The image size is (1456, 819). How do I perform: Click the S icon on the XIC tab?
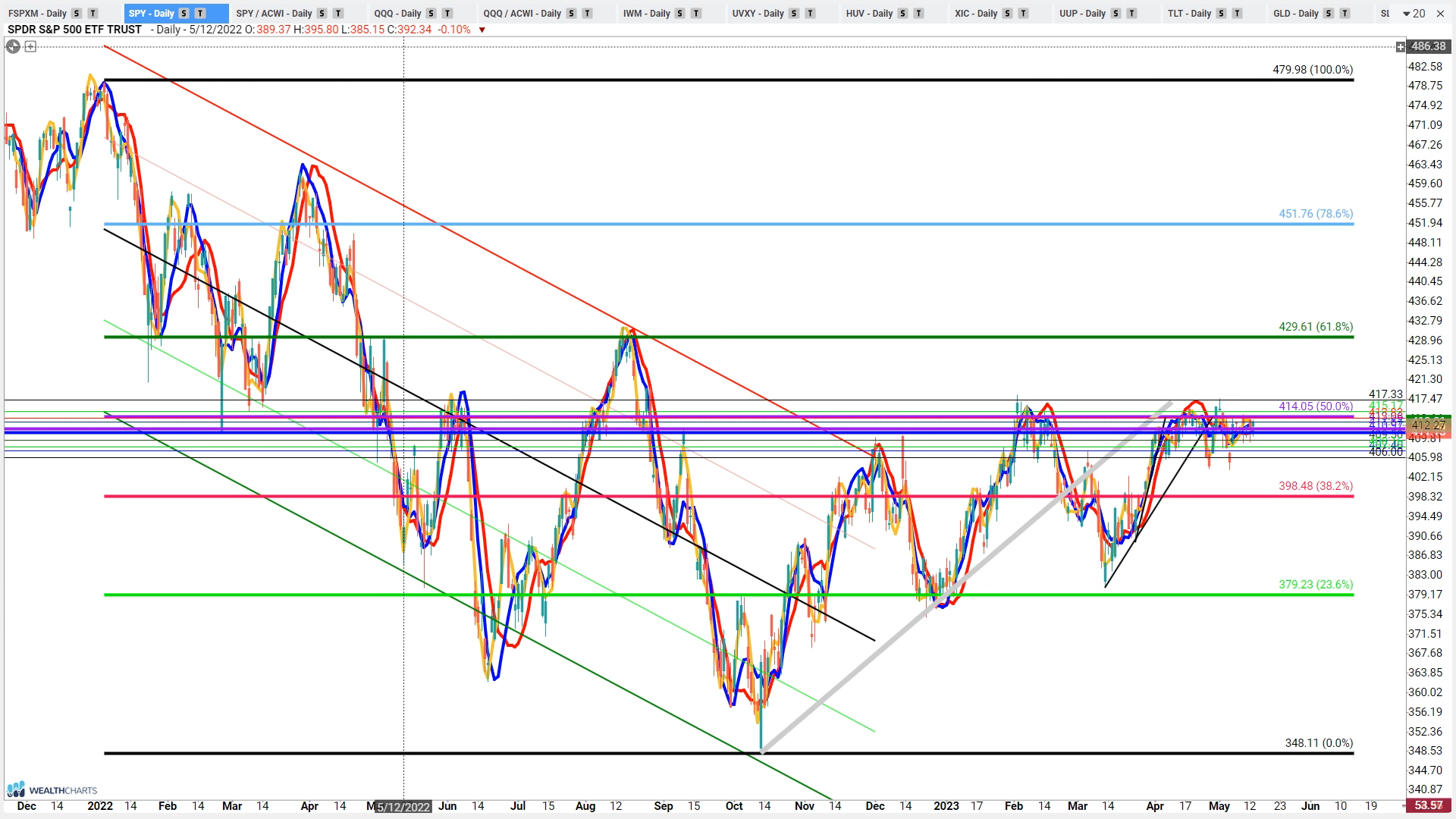click(x=1007, y=13)
